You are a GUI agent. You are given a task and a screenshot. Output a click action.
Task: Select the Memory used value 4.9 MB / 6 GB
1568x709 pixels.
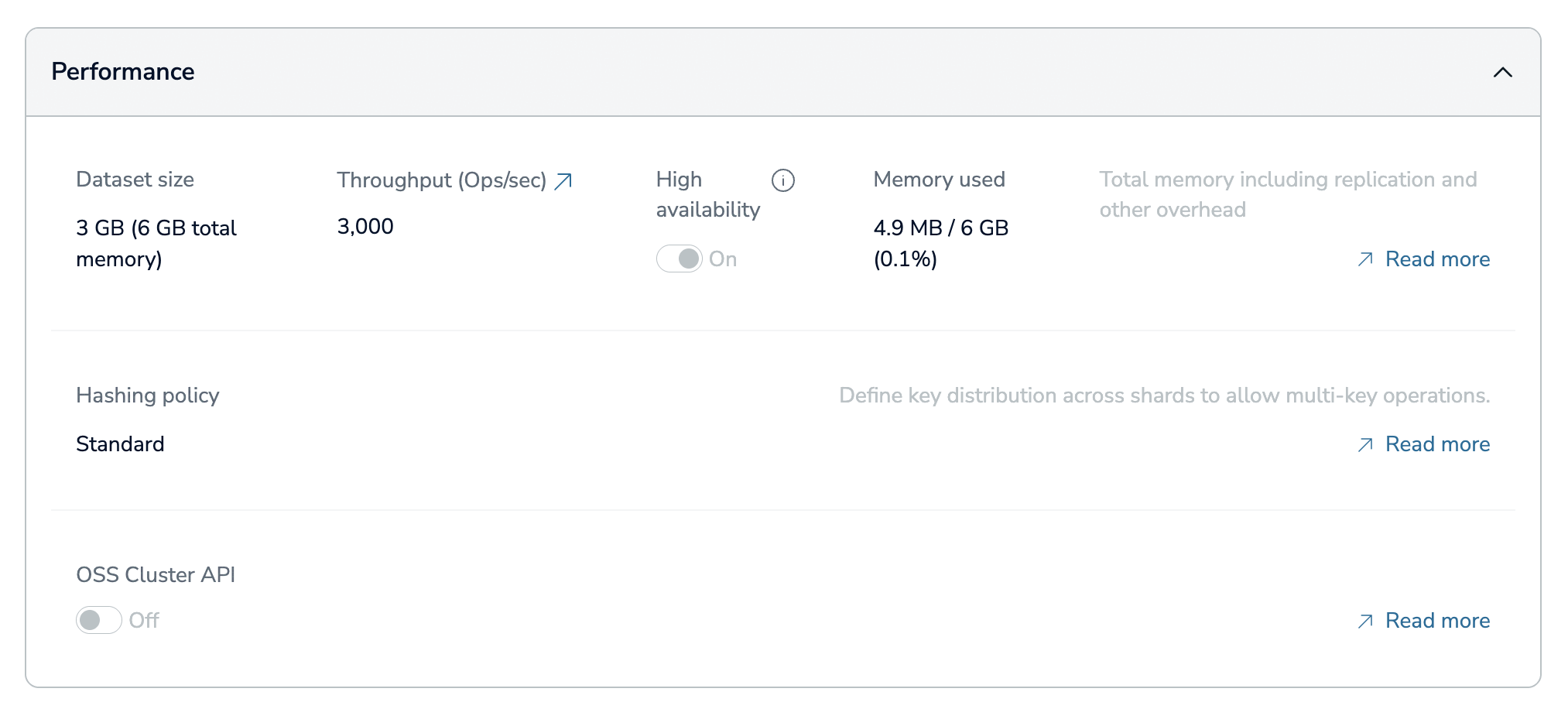coord(941,243)
